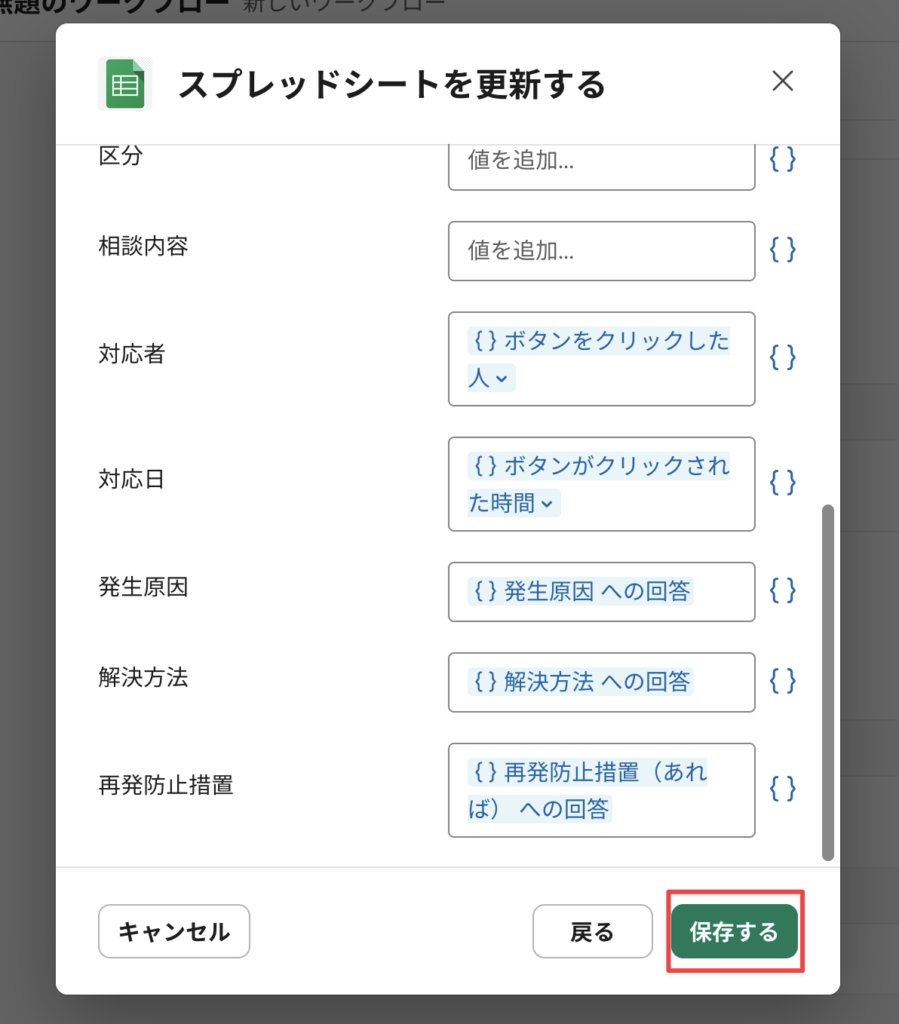Close the スプレッドシートを更新する dialog

pos(782,81)
